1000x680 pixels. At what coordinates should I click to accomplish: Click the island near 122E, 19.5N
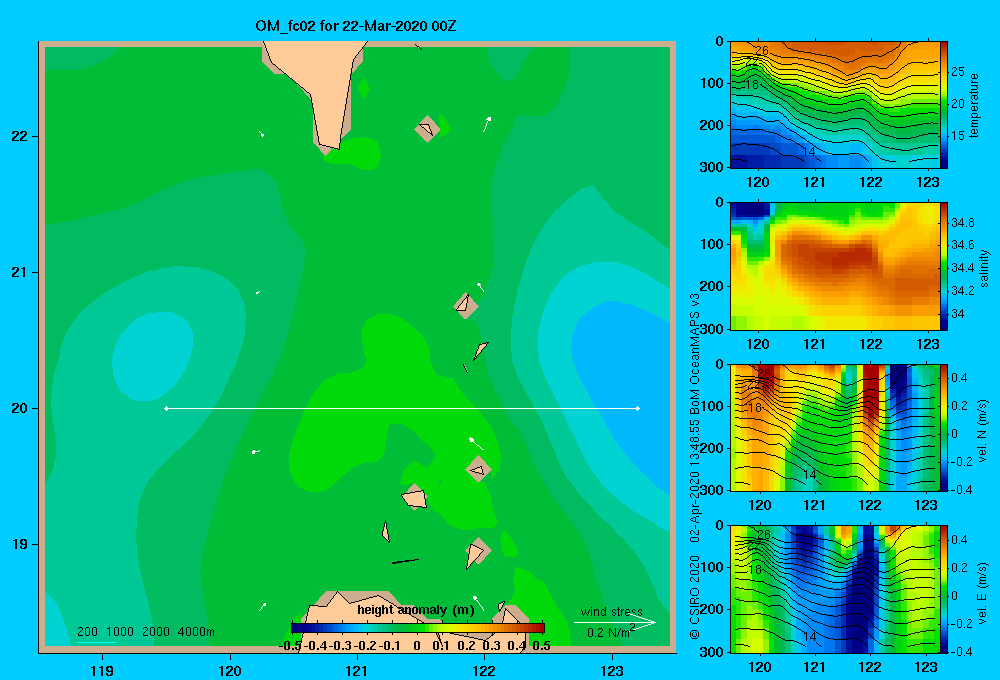(x=478, y=469)
